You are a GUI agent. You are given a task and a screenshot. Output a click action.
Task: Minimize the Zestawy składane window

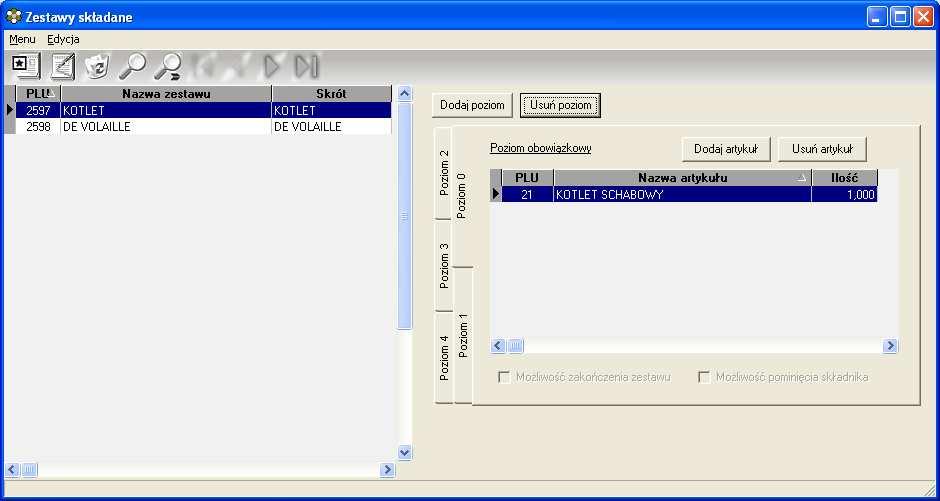pos(876,16)
